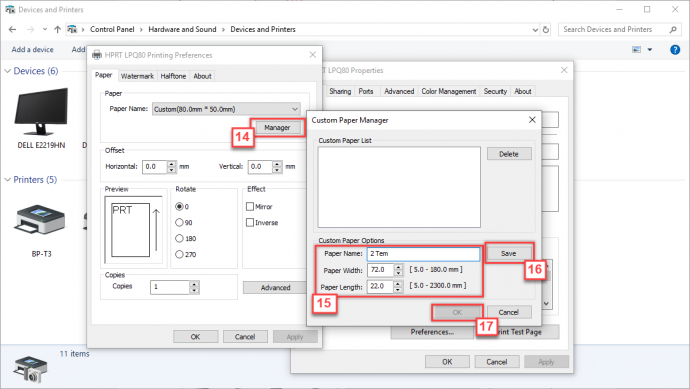690x389 pixels.
Task: Click the Horizontal offset field
Action: [154, 167]
